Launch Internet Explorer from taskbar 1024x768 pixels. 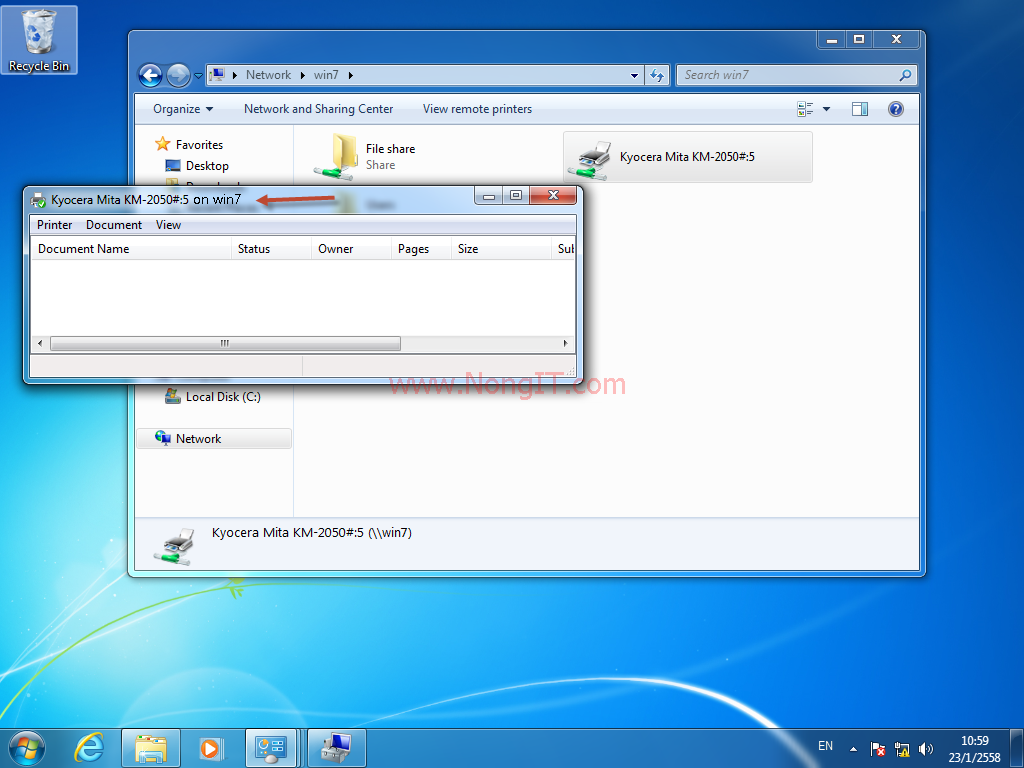click(x=89, y=748)
